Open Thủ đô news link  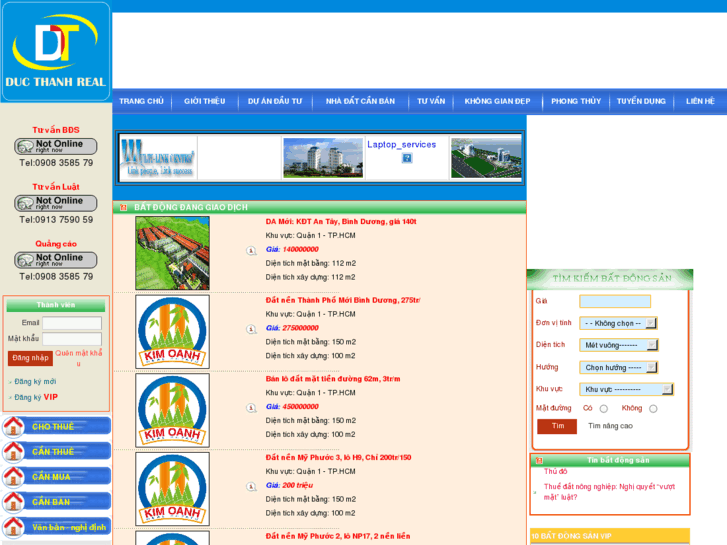(x=555, y=471)
